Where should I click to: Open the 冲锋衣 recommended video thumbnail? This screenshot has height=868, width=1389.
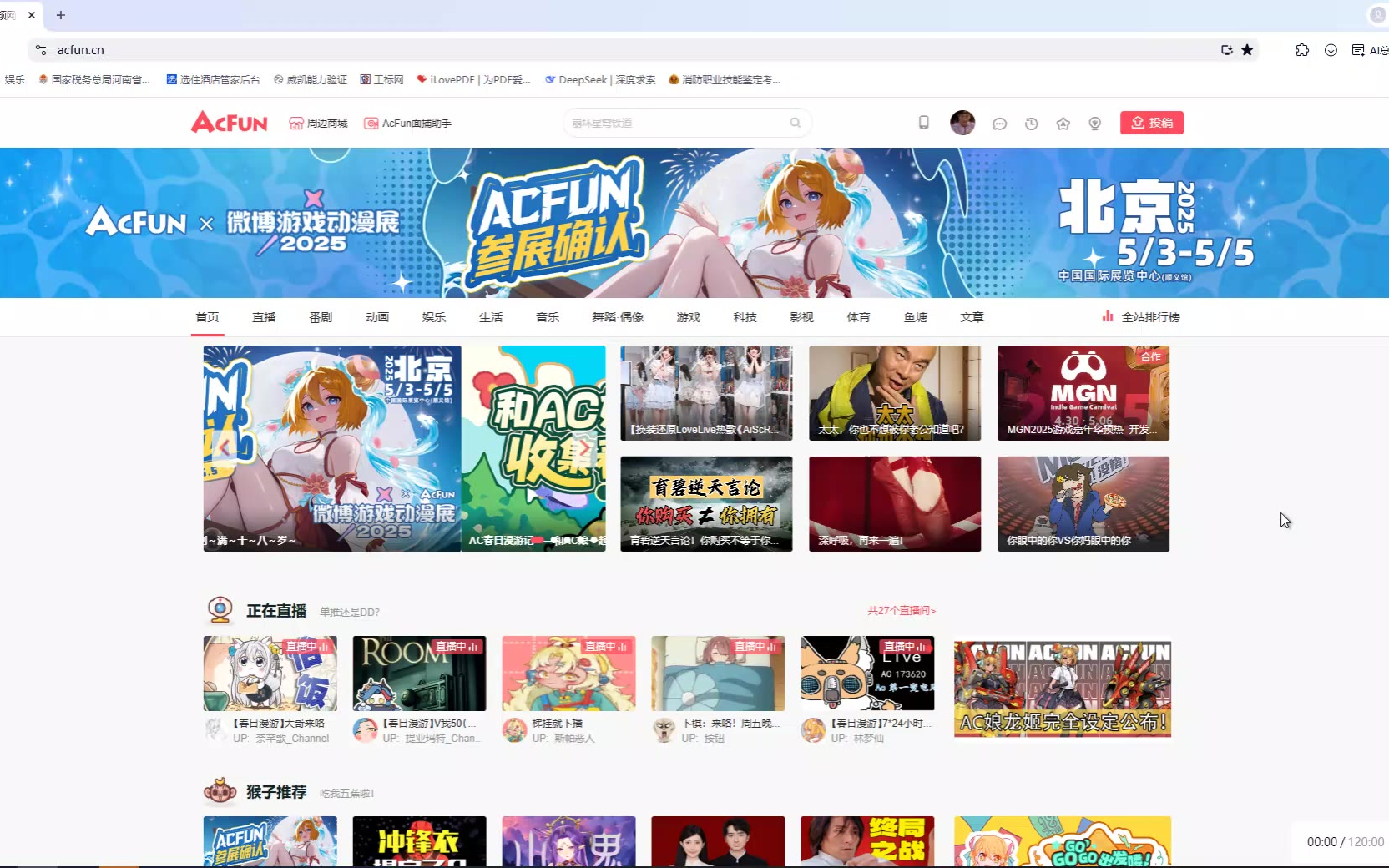click(419, 841)
